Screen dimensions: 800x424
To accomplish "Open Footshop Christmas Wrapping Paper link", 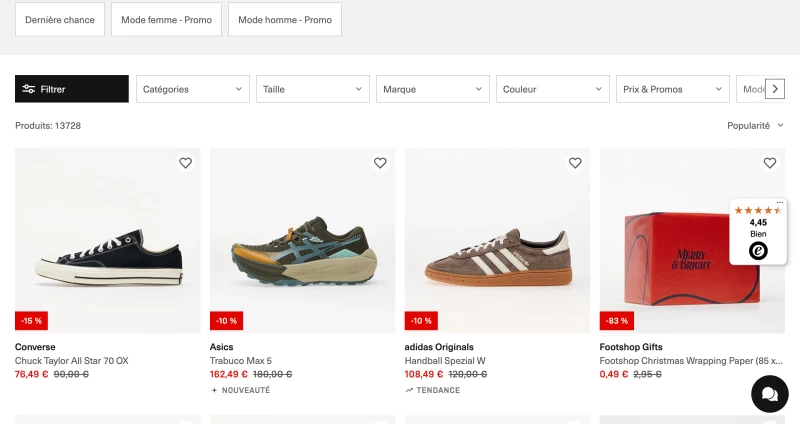I will 691,361.
